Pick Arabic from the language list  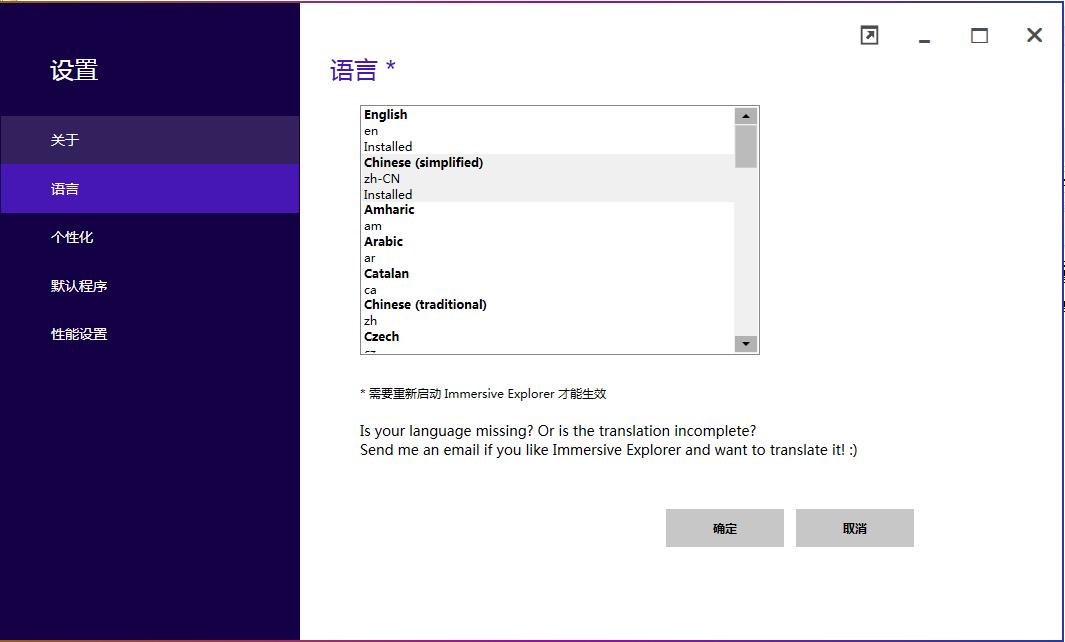pos(547,249)
